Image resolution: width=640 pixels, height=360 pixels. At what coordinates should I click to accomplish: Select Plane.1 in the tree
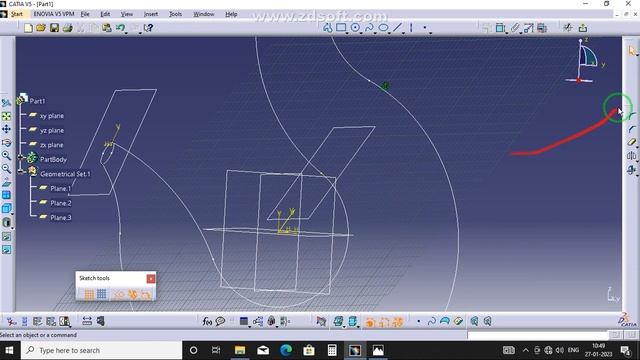coord(60,189)
